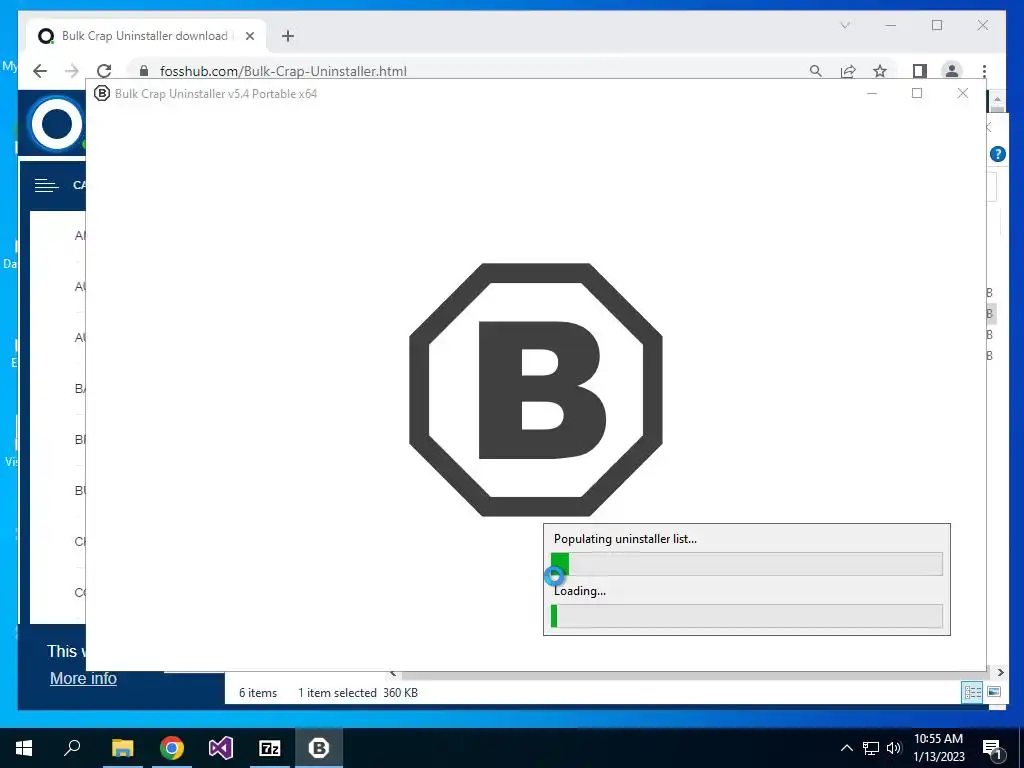Click the Chrome search magnifier icon
The width and height of the screenshot is (1024, 768).
tap(816, 71)
